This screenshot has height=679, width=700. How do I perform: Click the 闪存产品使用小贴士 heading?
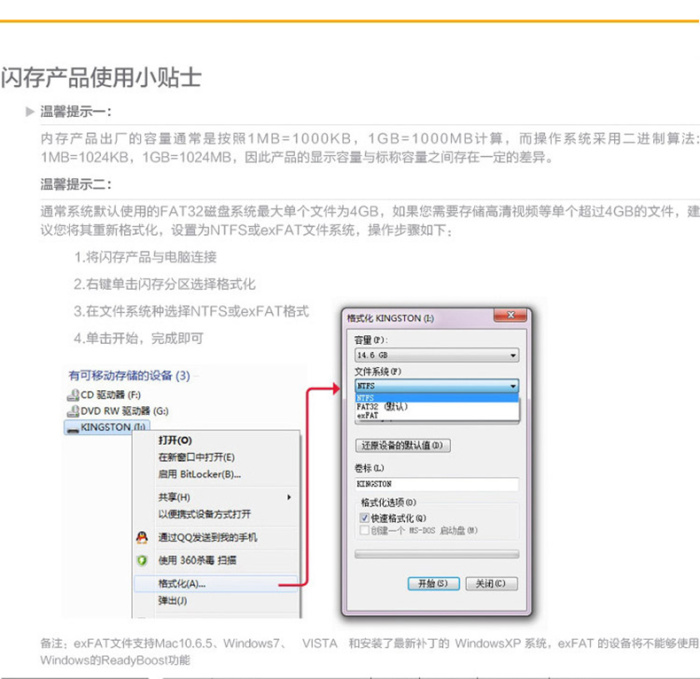[101, 77]
